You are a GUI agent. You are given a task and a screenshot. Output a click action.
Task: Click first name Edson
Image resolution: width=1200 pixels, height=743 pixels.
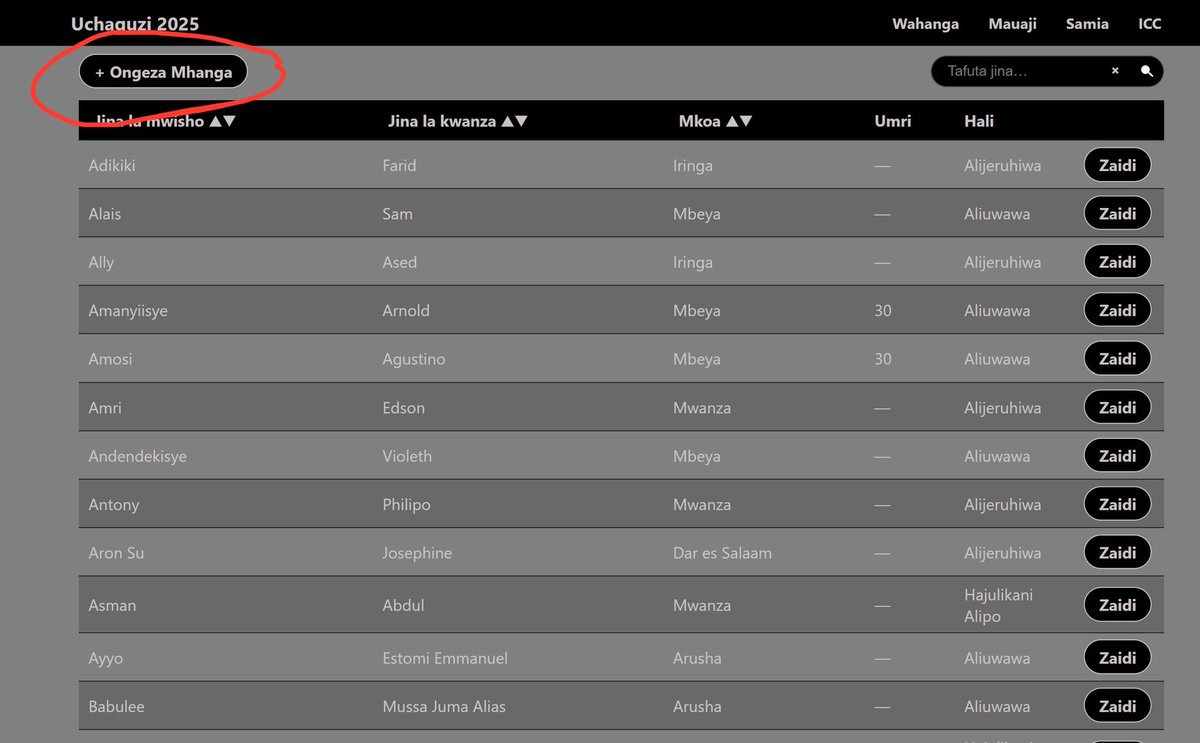point(404,408)
